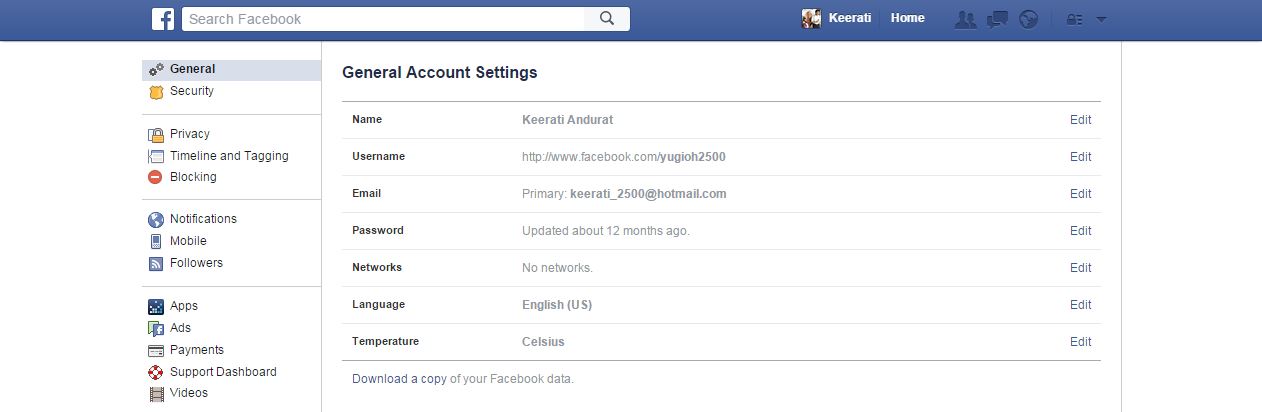Click the search magnifier button

[x=607, y=19]
